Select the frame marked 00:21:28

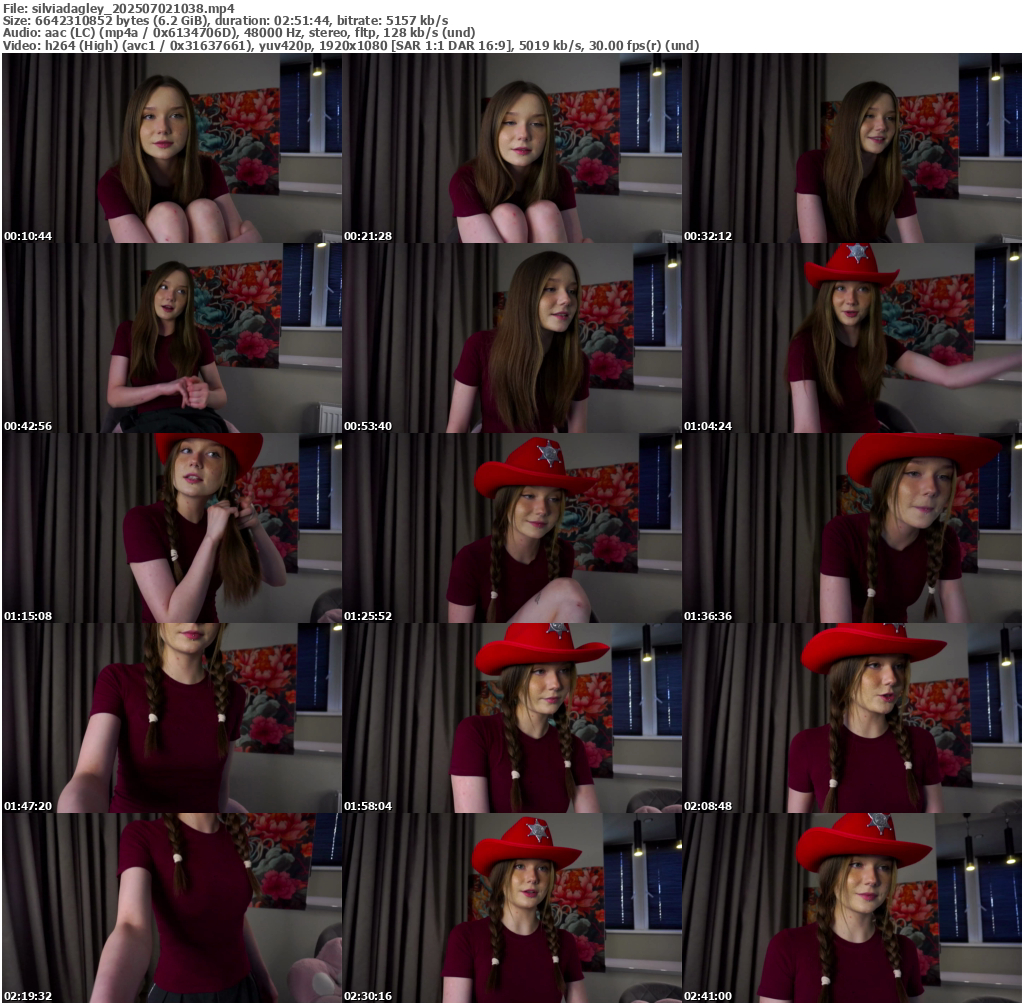point(512,148)
